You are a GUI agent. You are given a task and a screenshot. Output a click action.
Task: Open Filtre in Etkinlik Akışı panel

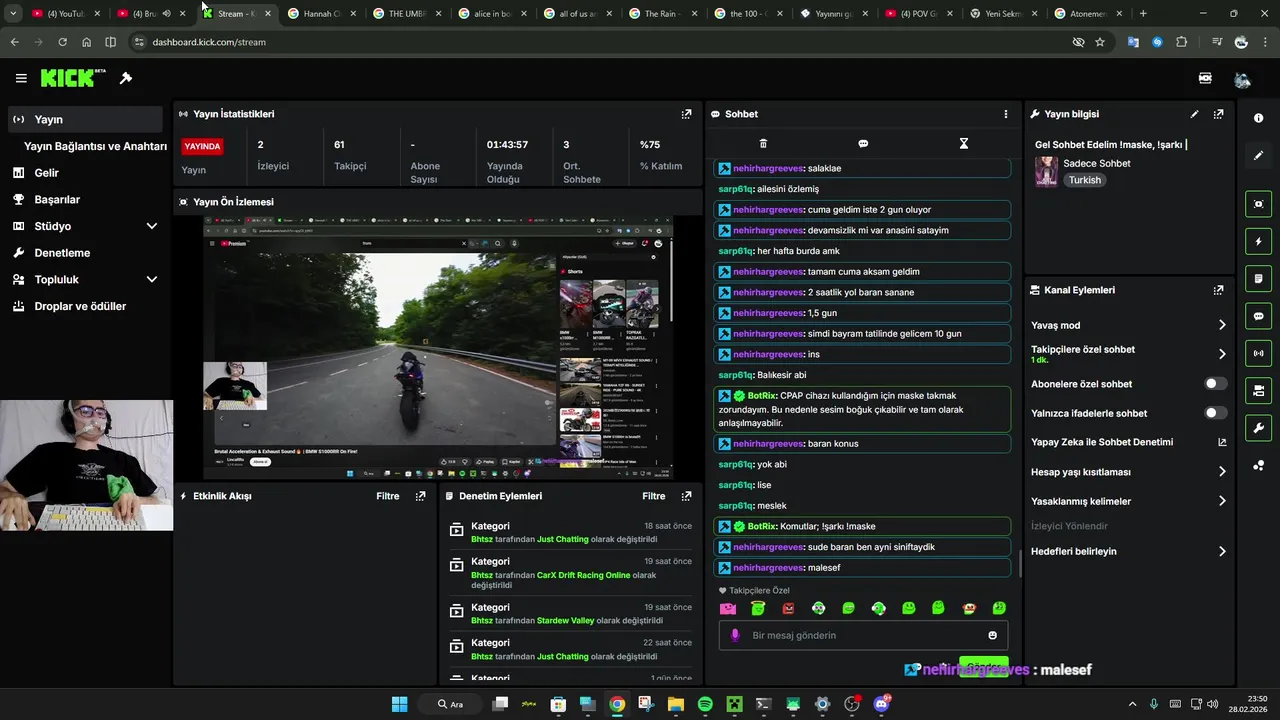[388, 496]
